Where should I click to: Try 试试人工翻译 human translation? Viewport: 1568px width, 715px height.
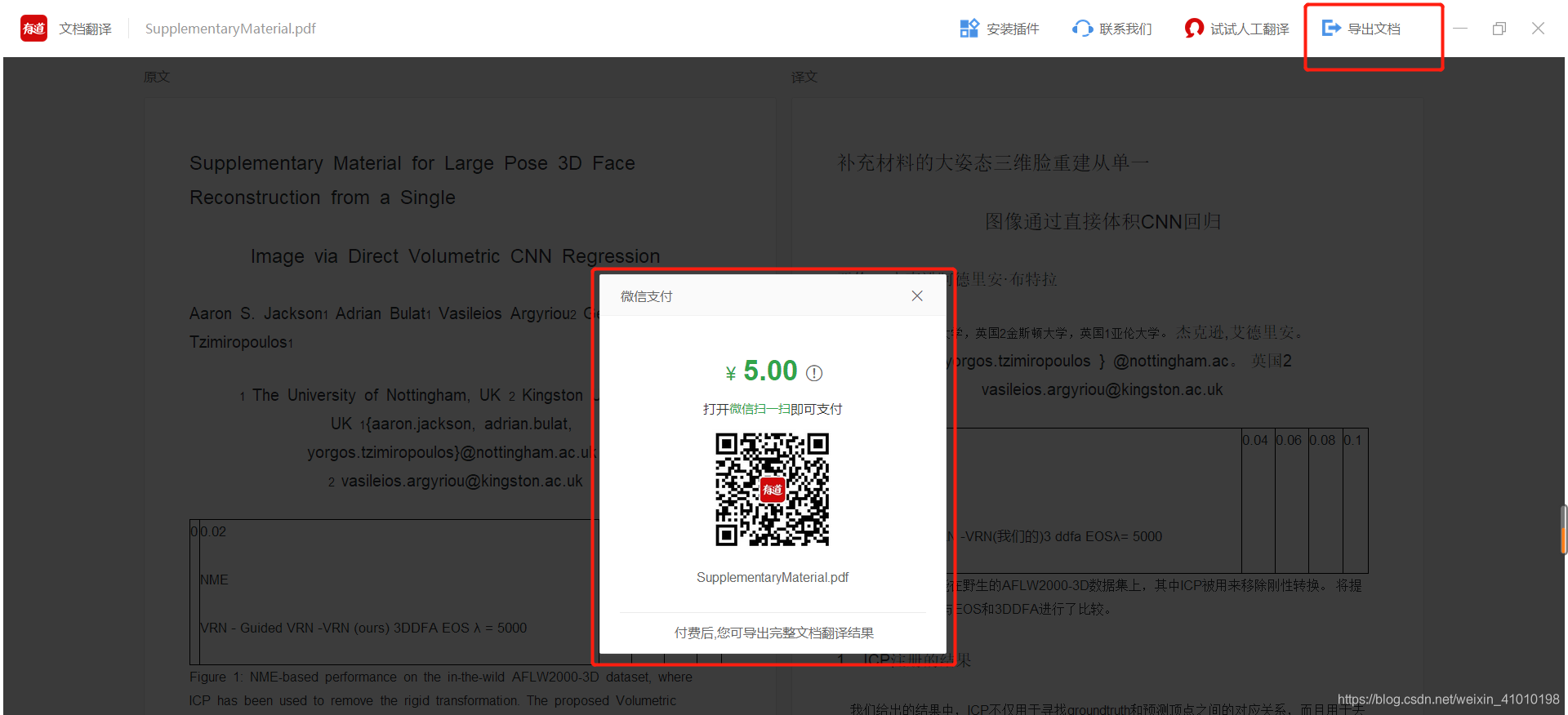pos(1236,29)
